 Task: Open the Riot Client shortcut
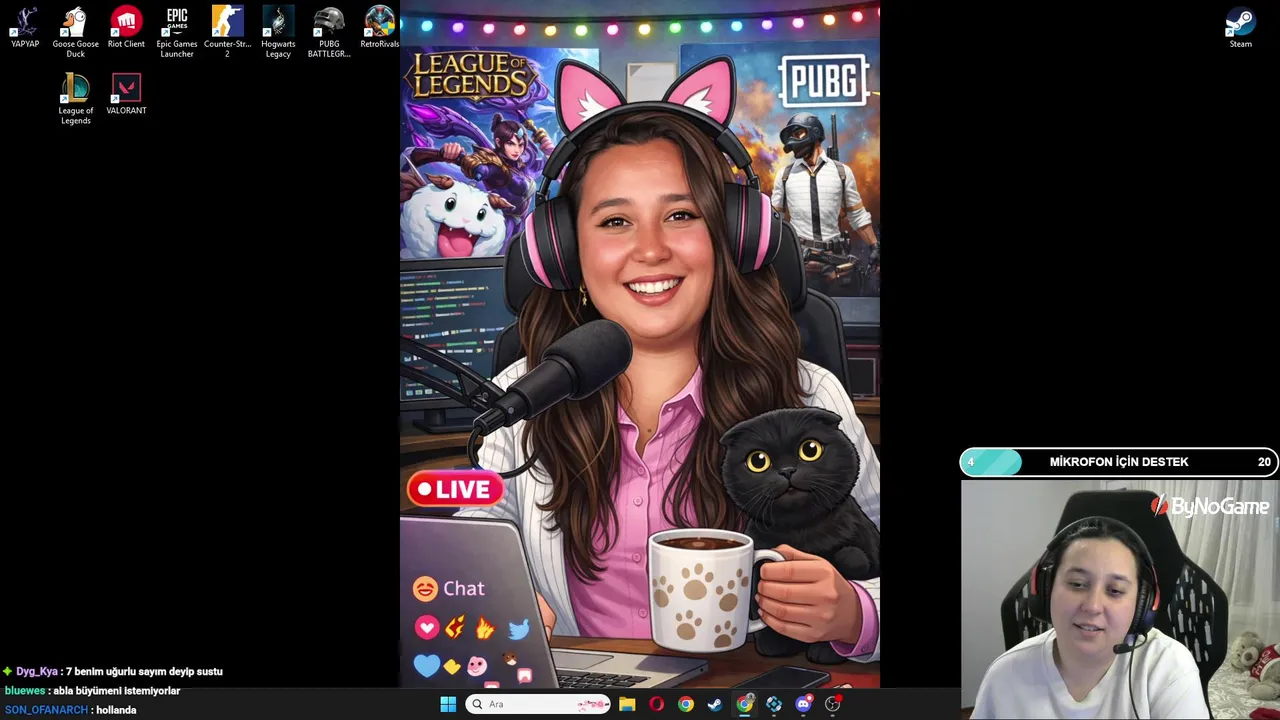pos(126,28)
